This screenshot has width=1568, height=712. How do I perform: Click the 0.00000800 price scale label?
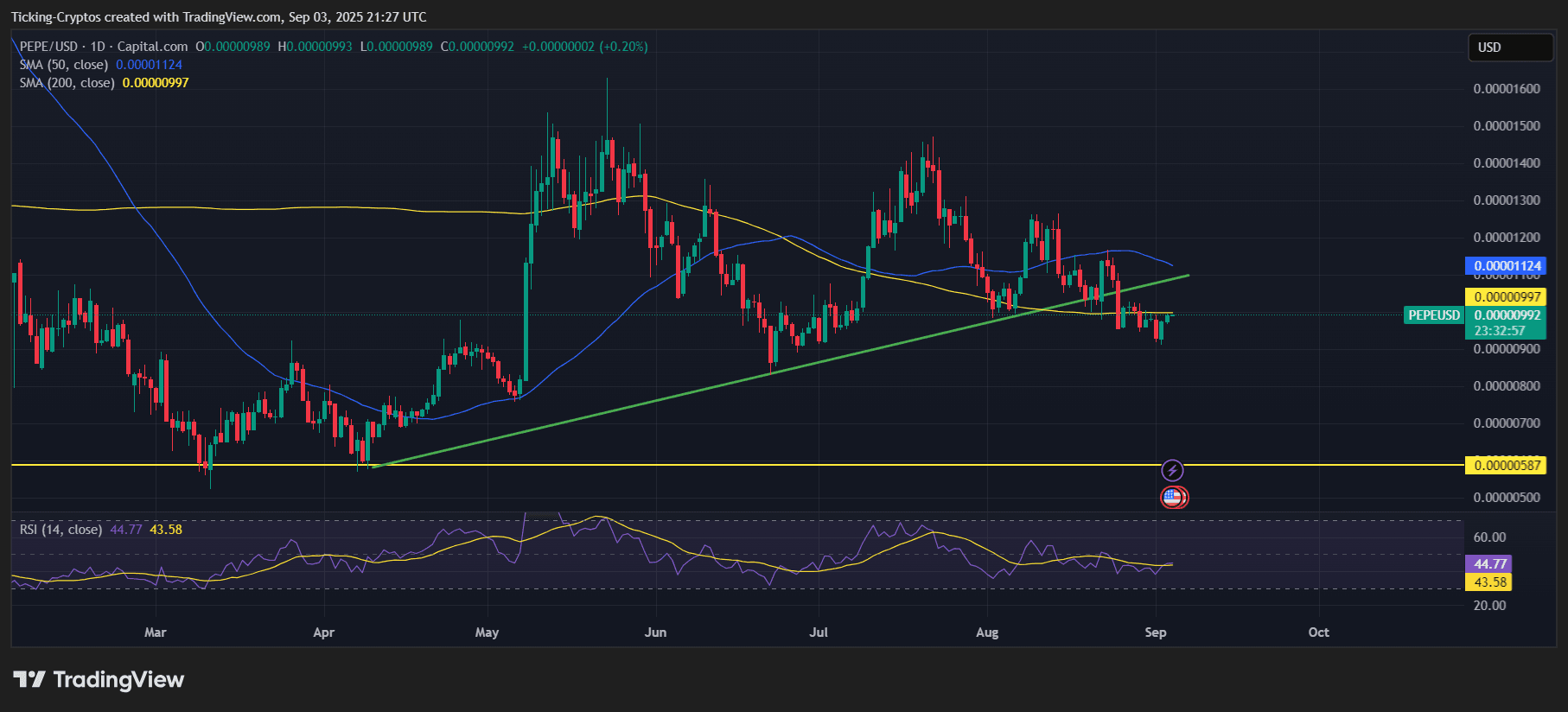[1507, 386]
